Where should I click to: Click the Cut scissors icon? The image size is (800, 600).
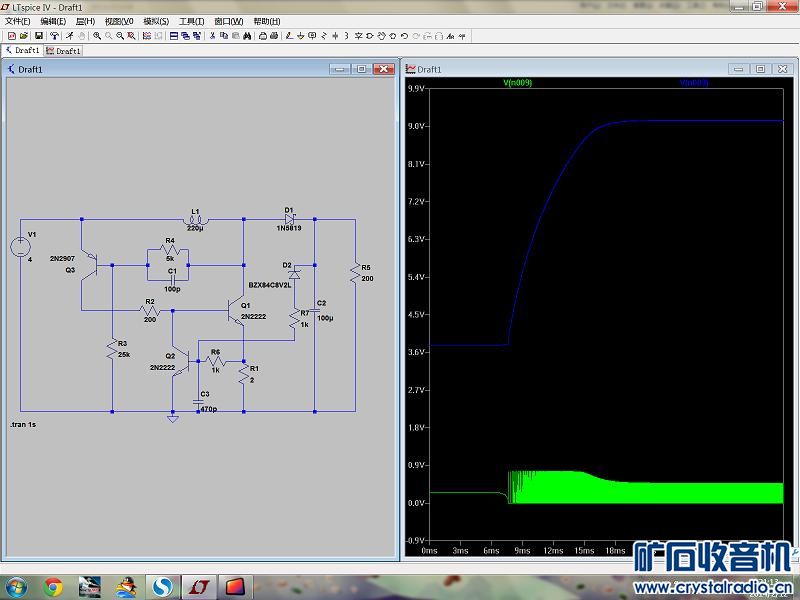(x=213, y=36)
